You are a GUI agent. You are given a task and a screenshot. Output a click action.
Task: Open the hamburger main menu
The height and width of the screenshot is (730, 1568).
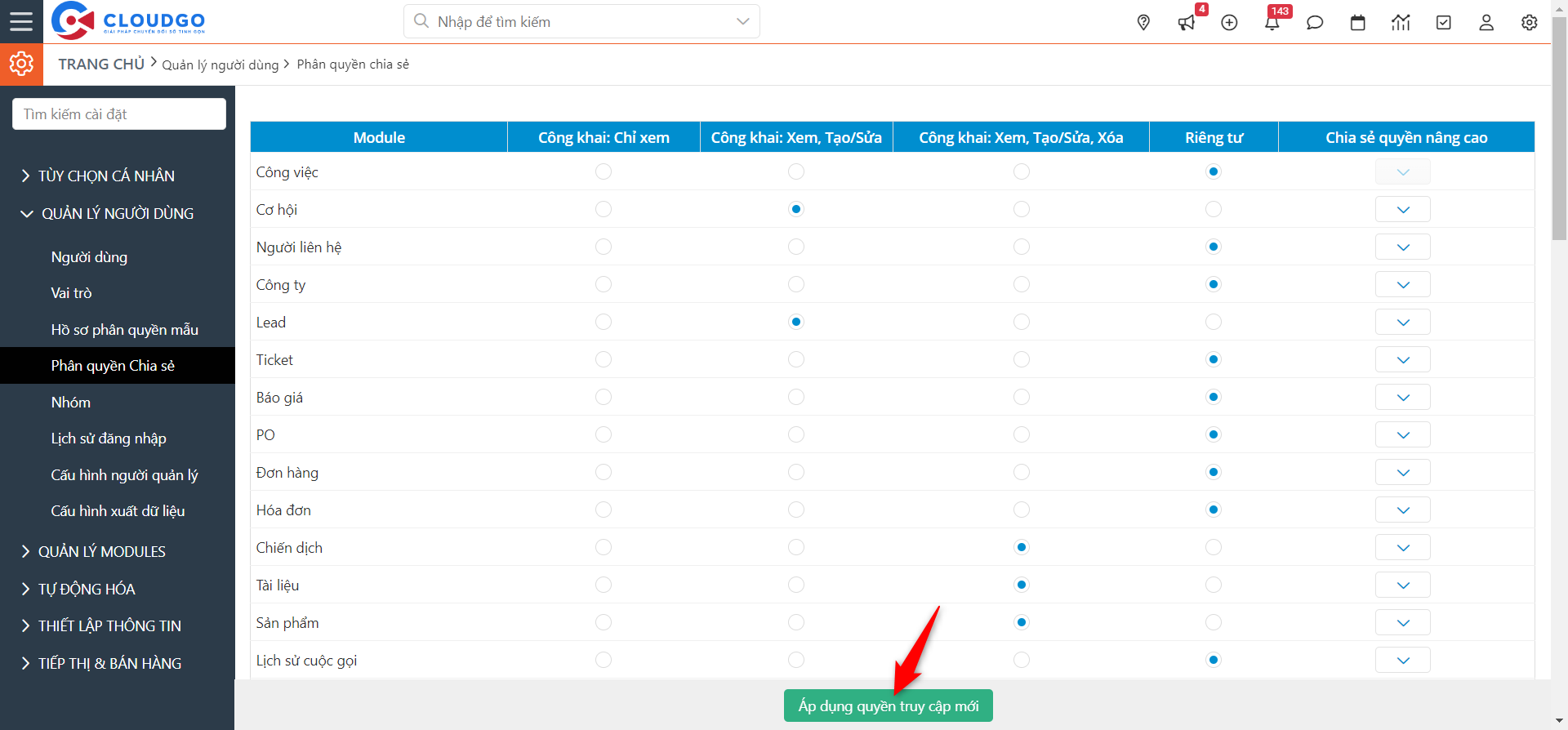click(x=21, y=21)
